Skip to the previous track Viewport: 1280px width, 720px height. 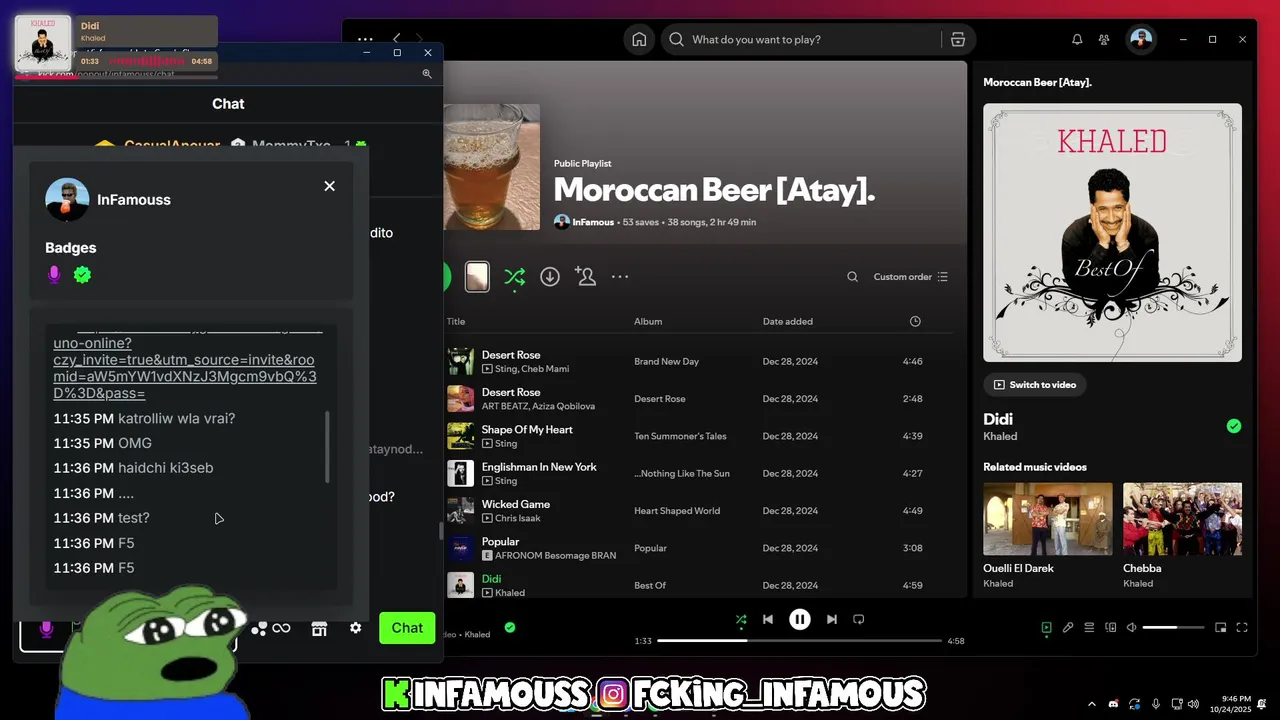[768, 619]
